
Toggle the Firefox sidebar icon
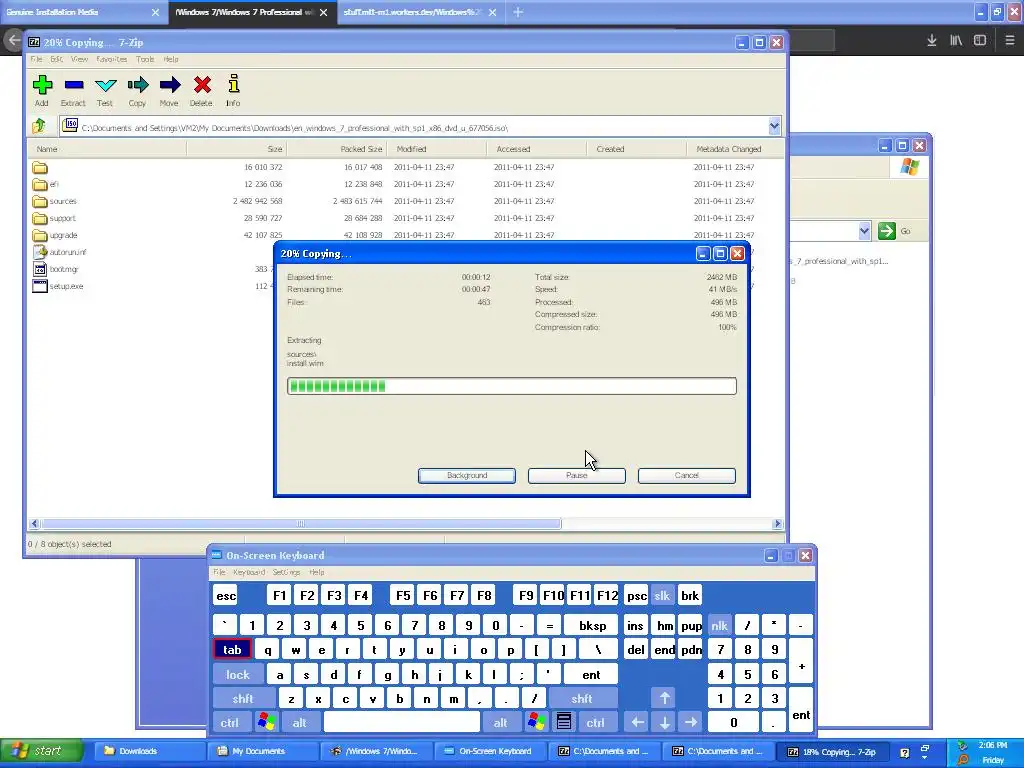[x=980, y=40]
